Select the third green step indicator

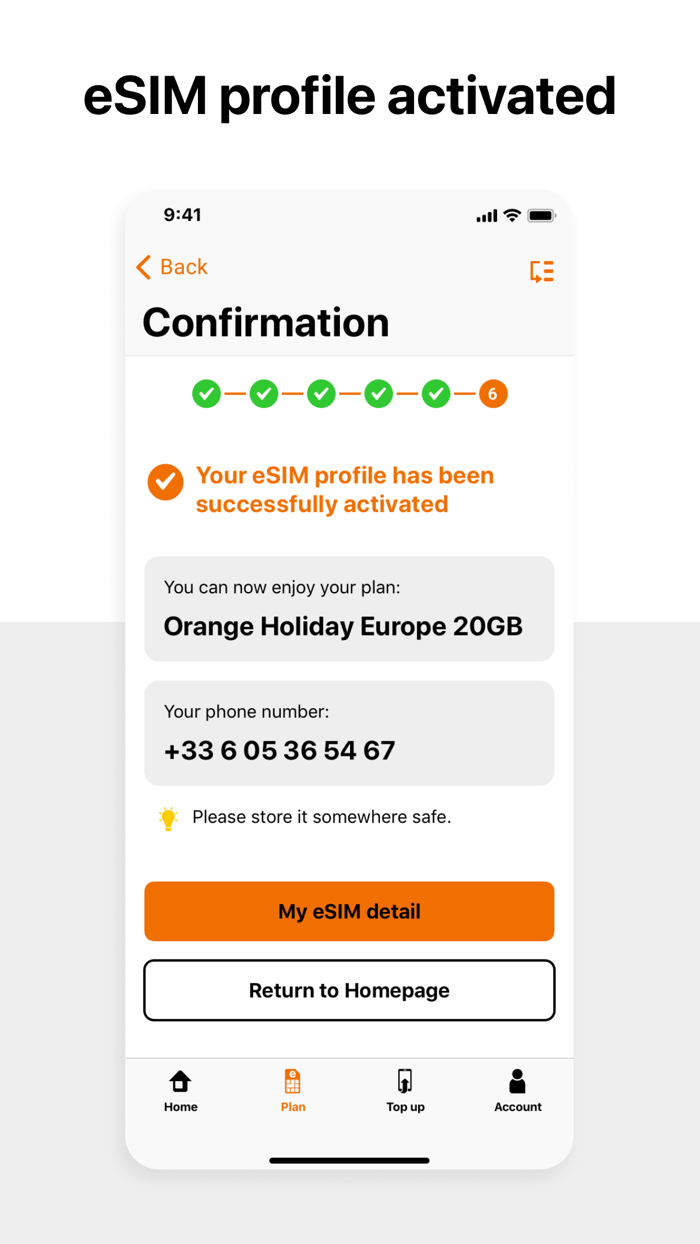pyautogui.click(x=321, y=393)
